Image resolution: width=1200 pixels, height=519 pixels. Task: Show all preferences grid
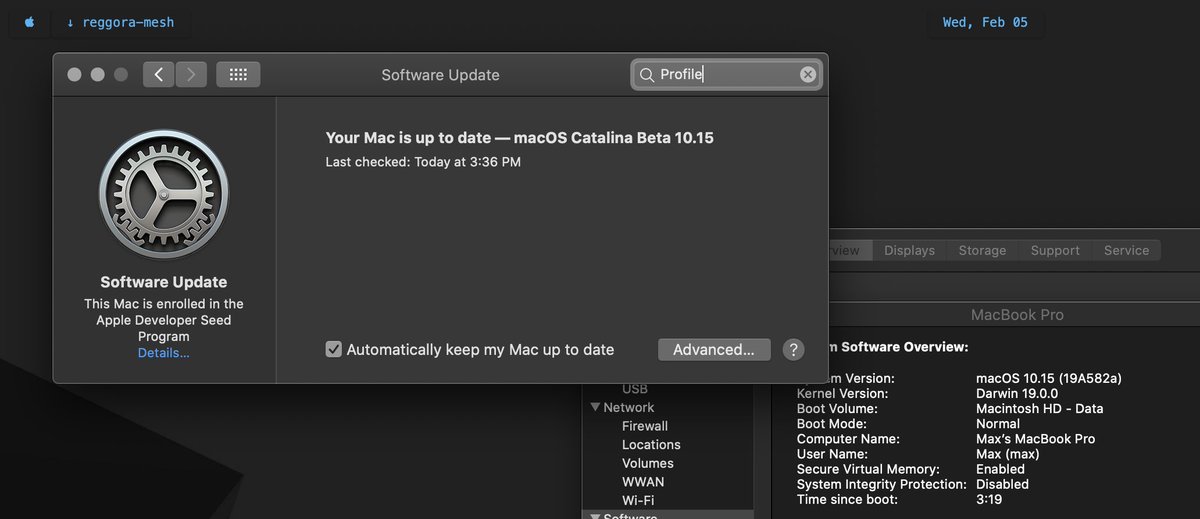238,75
